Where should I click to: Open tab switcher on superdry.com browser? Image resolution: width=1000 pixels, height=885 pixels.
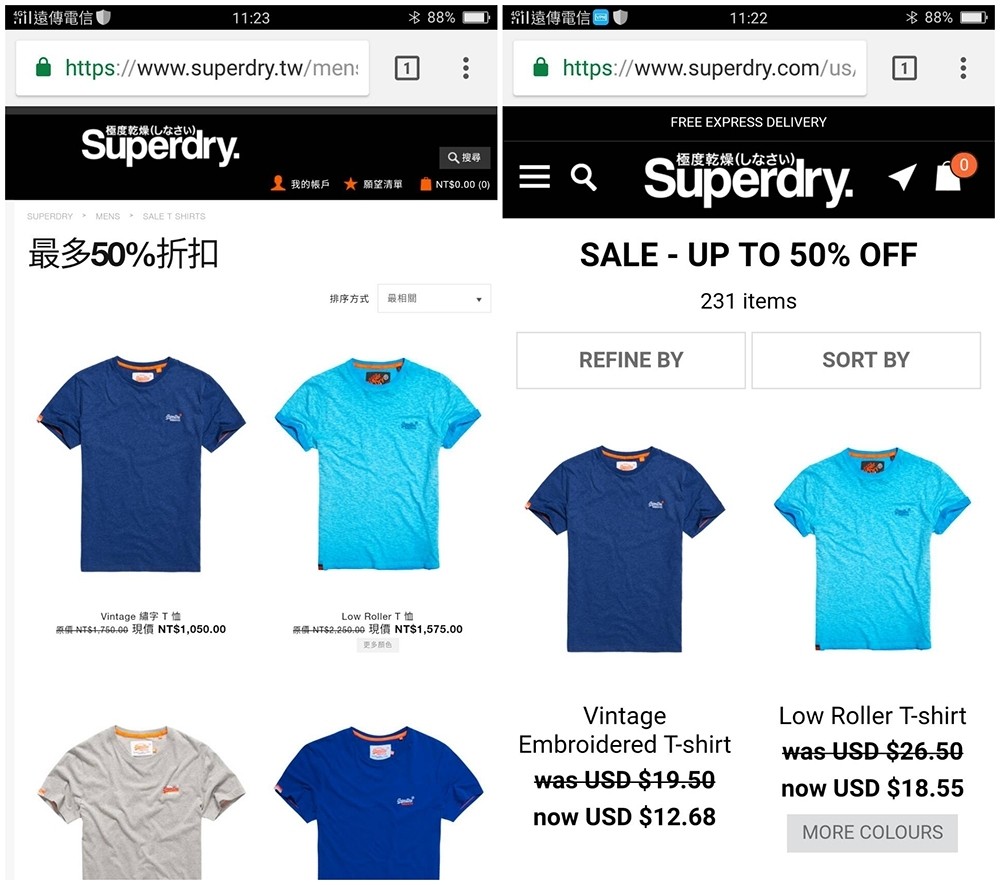(x=904, y=68)
